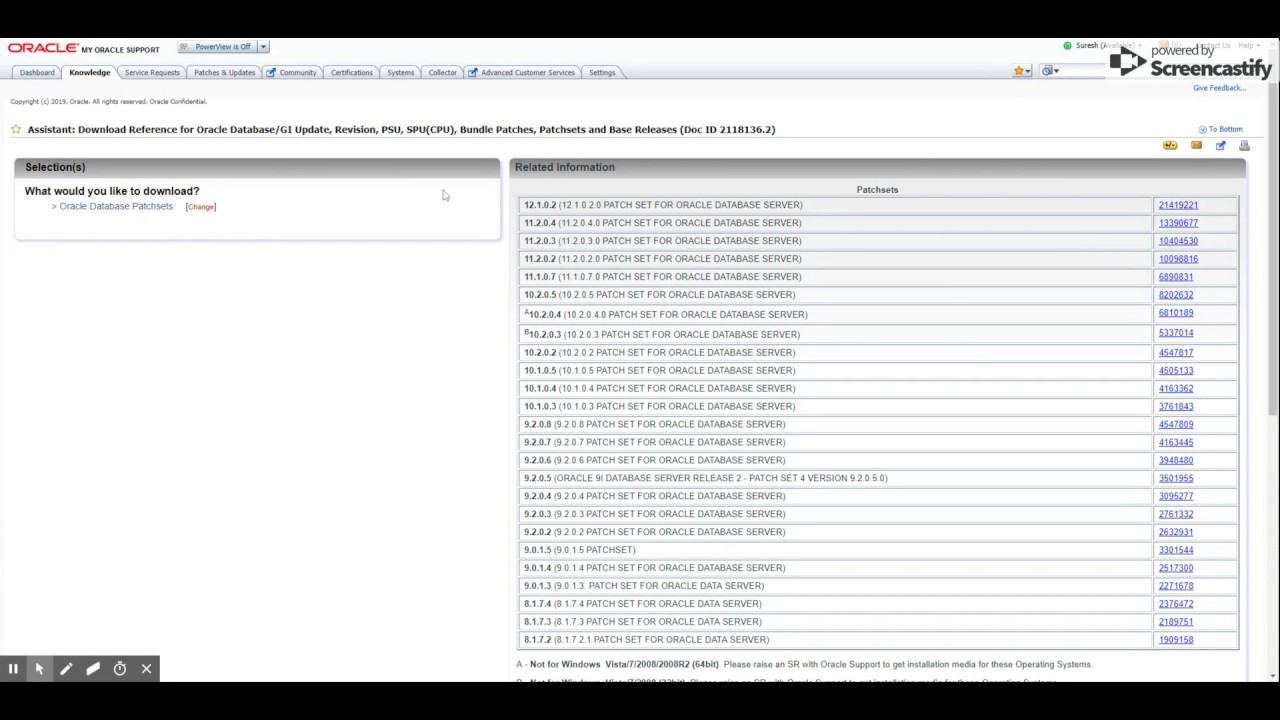This screenshot has height=720, width=1280.
Task: Jump using the To Bottom link
Action: (x=1221, y=129)
